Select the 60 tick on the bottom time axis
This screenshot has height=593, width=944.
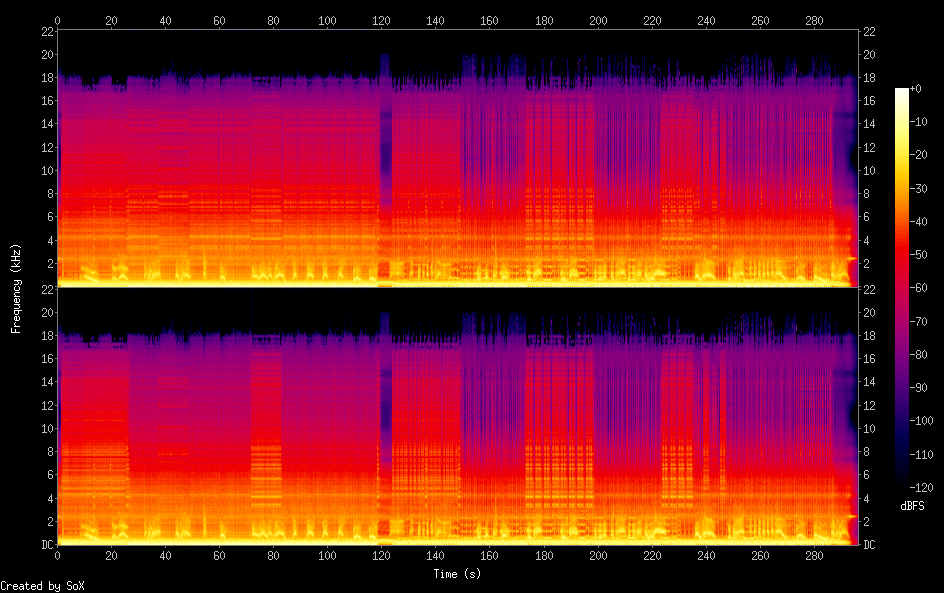[220, 557]
